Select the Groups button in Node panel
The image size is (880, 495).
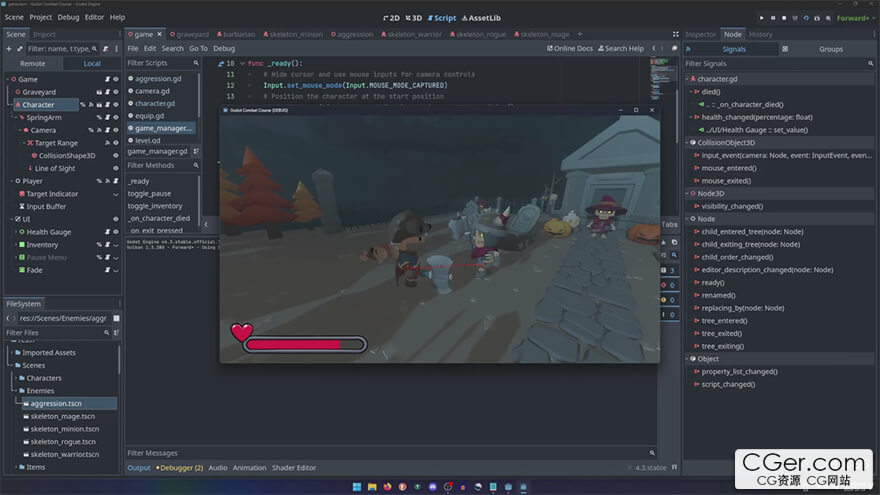[829, 49]
